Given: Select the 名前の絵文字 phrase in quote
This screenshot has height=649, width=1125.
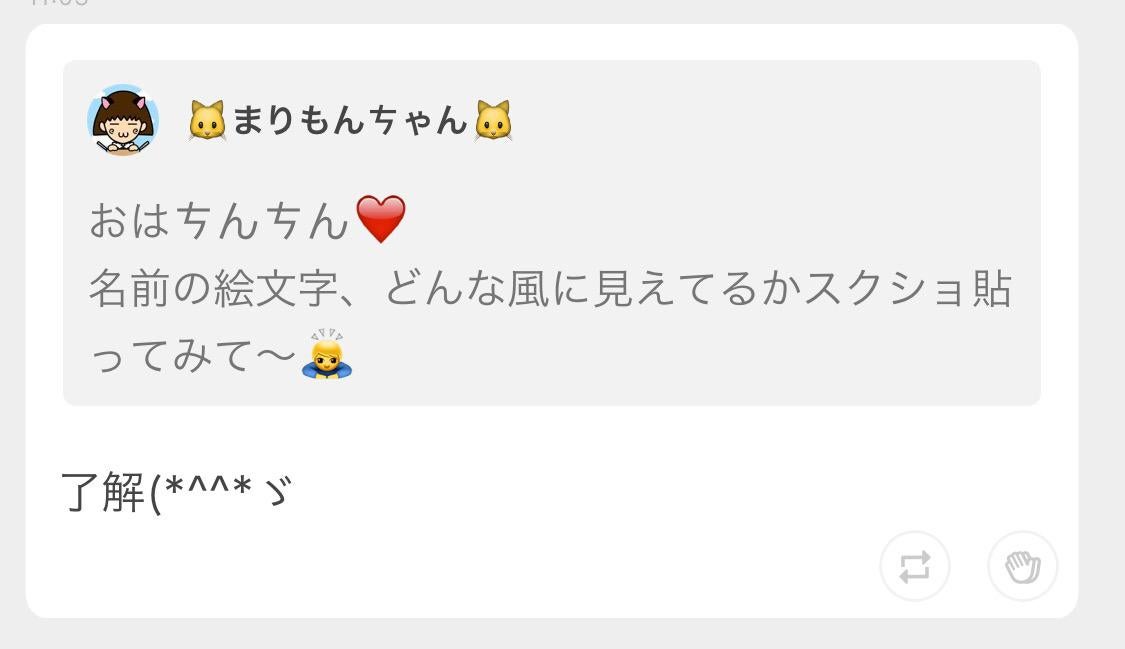Looking at the screenshot, I should [x=213, y=288].
